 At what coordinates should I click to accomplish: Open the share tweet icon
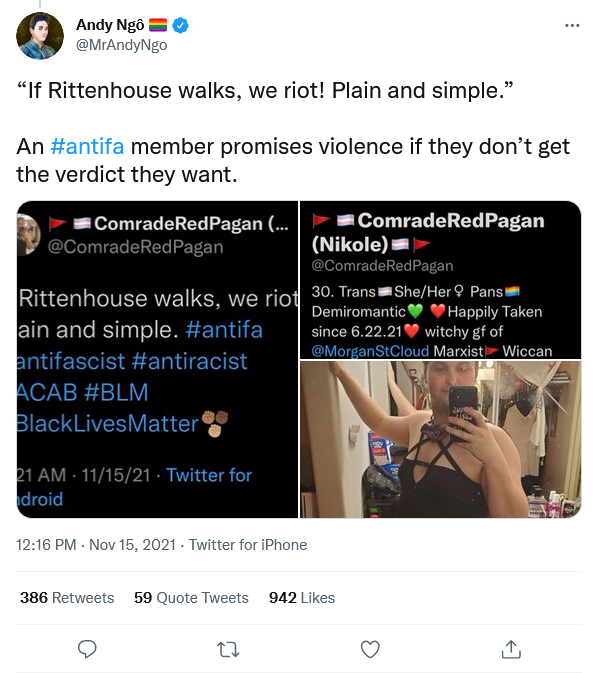click(511, 649)
